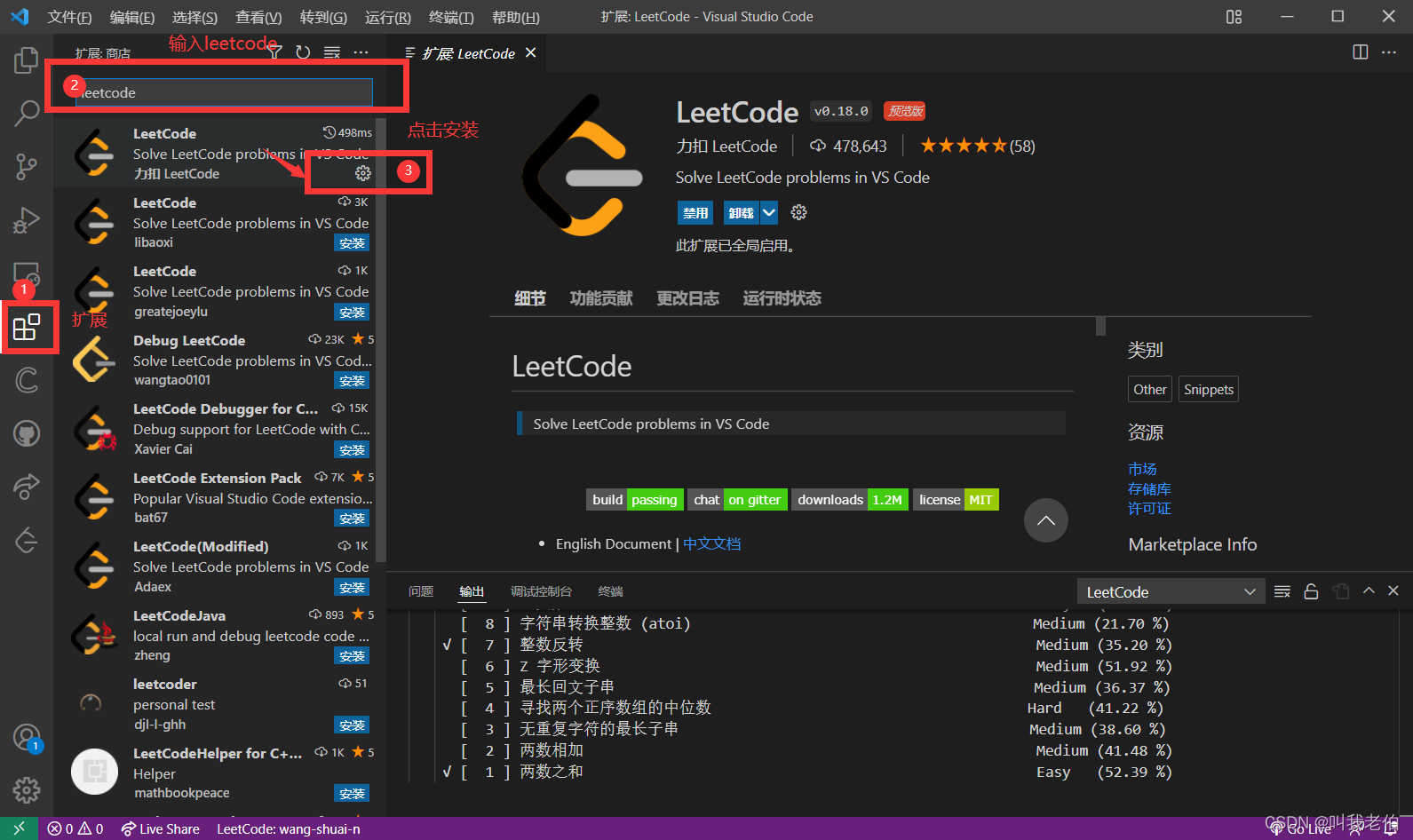Viewport: 1413px width, 840px height.
Task: Open the Accounts menu icon
Action: coord(27,737)
